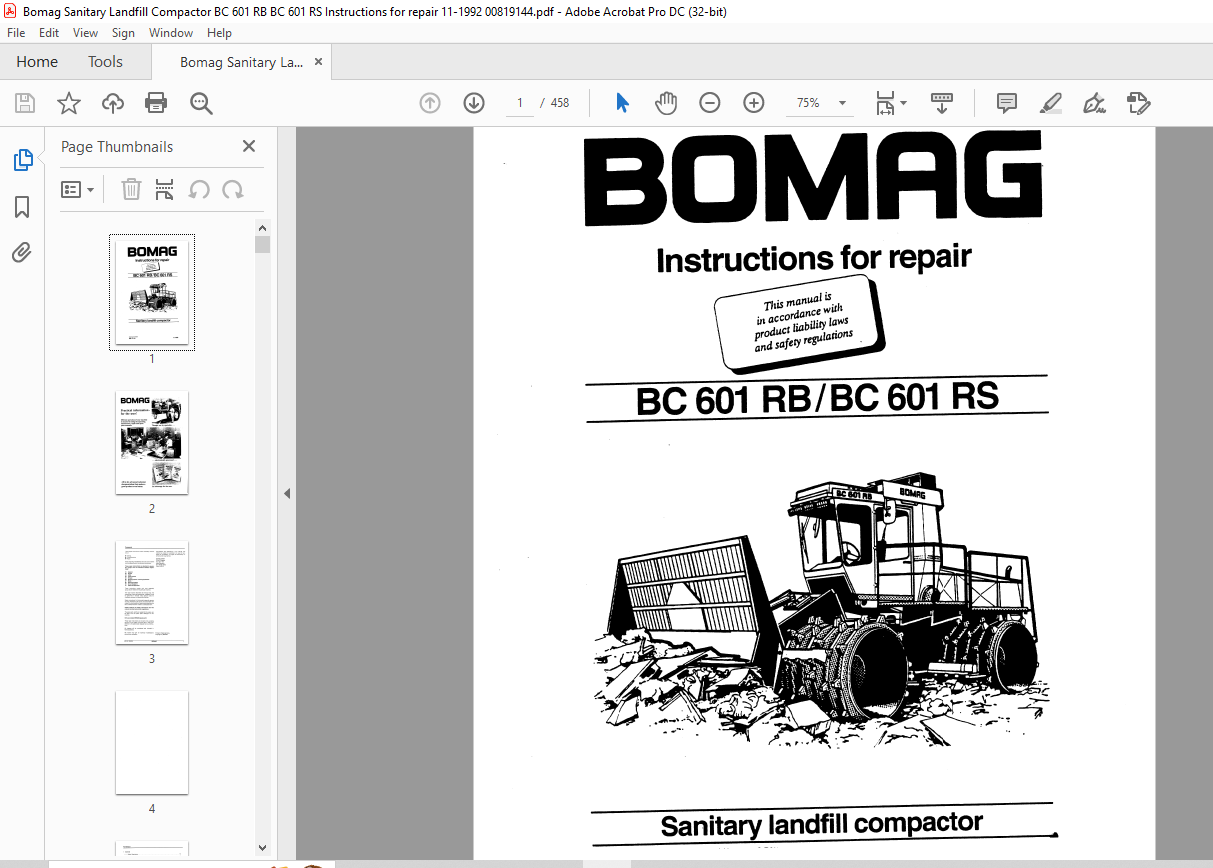
Task: Open the View menu
Action: pyautogui.click(x=86, y=33)
